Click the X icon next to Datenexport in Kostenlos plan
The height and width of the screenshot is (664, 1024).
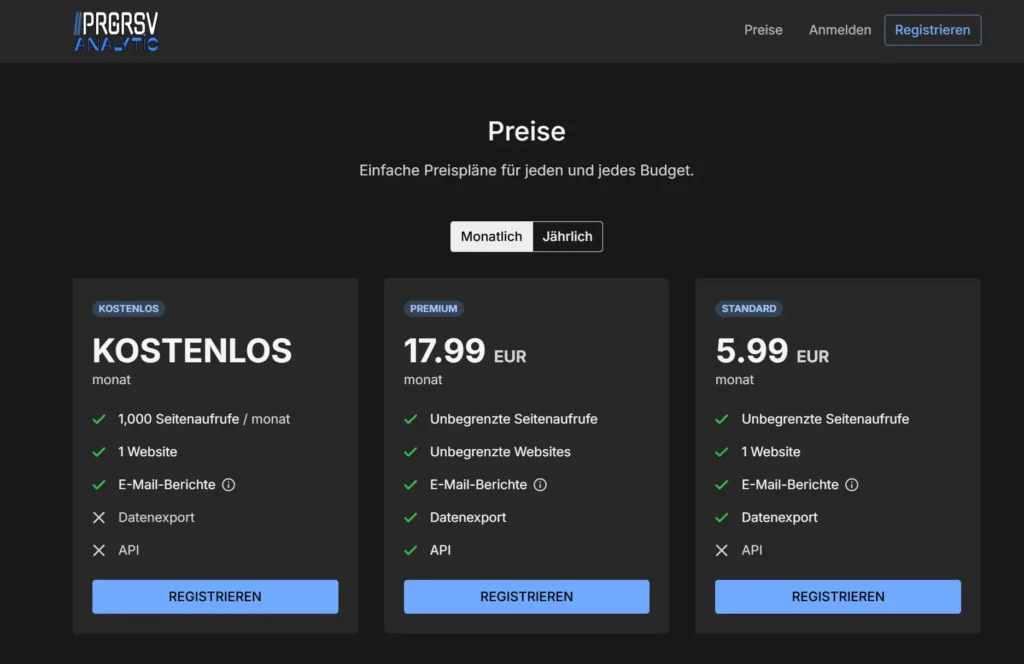click(99, 518)
